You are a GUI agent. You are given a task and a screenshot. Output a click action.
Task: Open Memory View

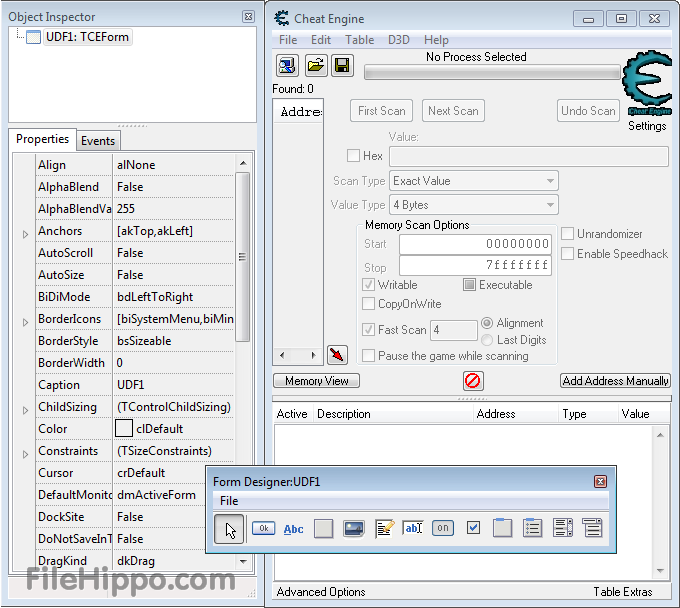click(x=317, y=381)
